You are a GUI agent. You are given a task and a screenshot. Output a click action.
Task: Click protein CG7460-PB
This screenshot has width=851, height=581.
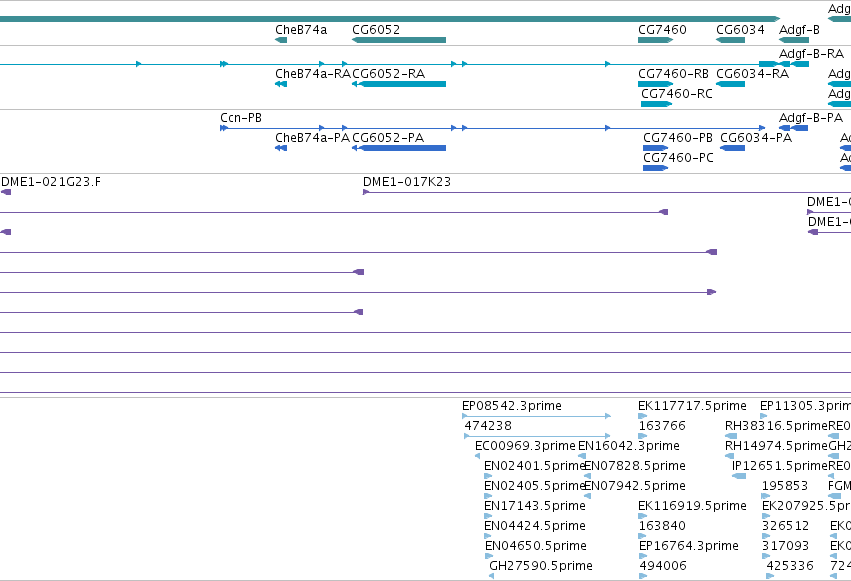pos(655,148)
